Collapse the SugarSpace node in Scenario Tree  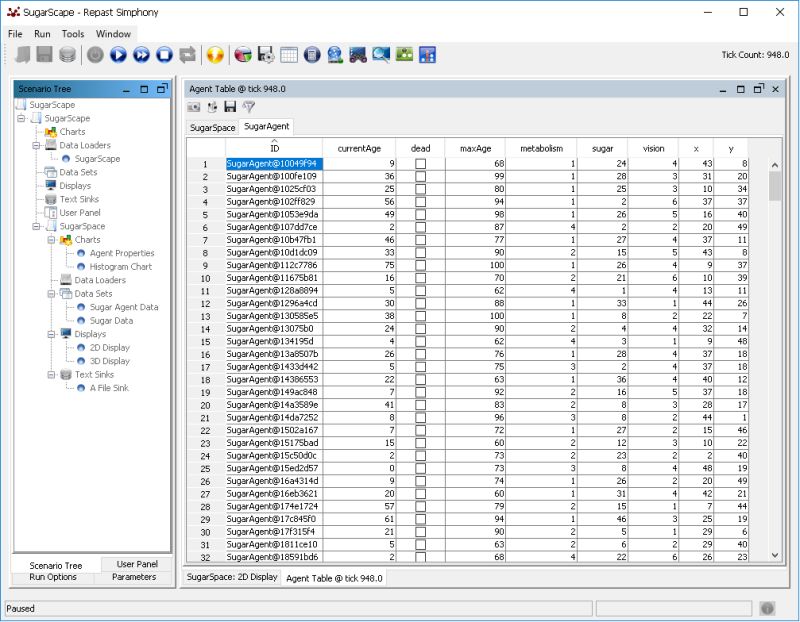[x=36, y=226]
